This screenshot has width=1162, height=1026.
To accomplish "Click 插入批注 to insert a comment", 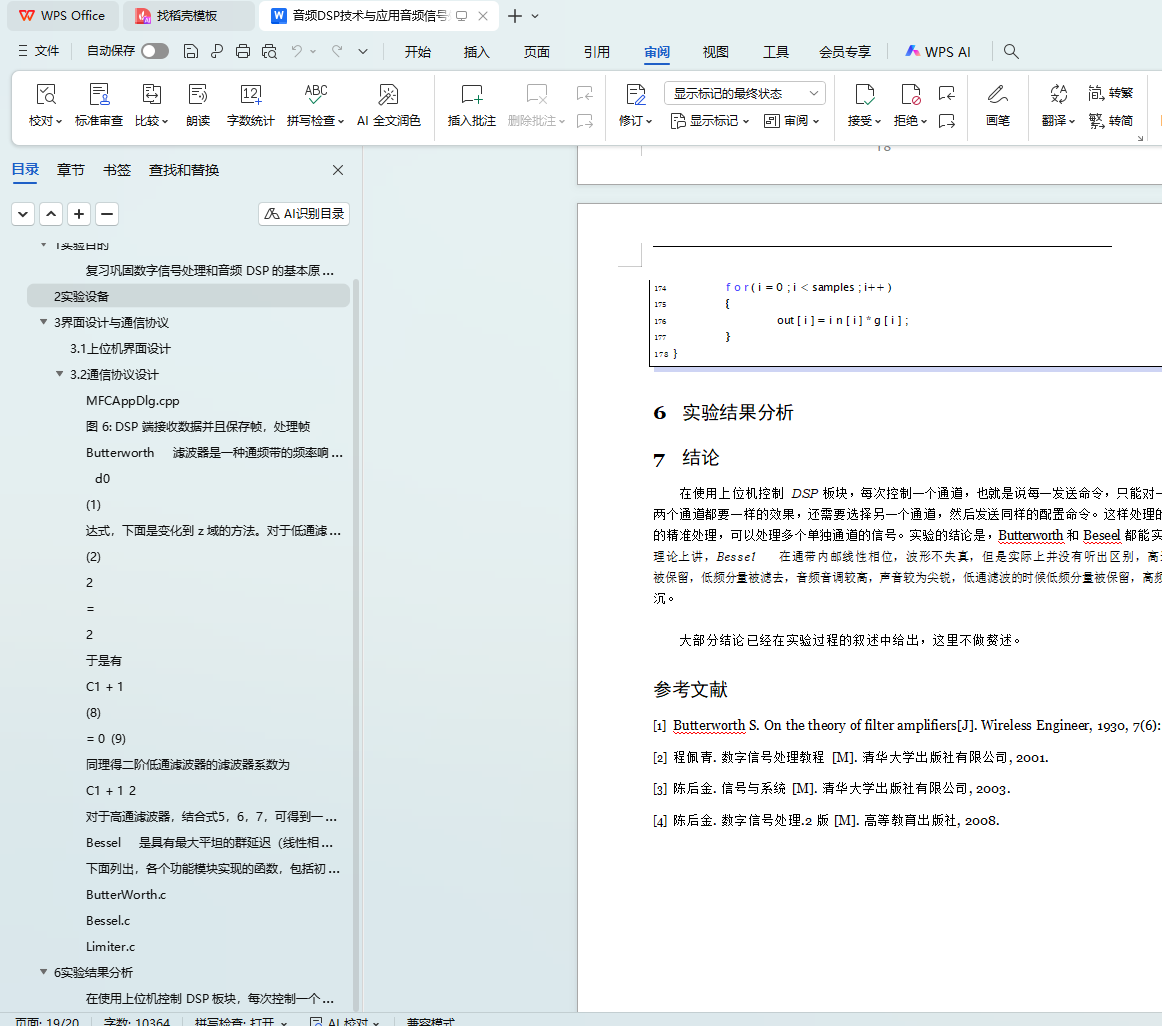I will point(472,96).
